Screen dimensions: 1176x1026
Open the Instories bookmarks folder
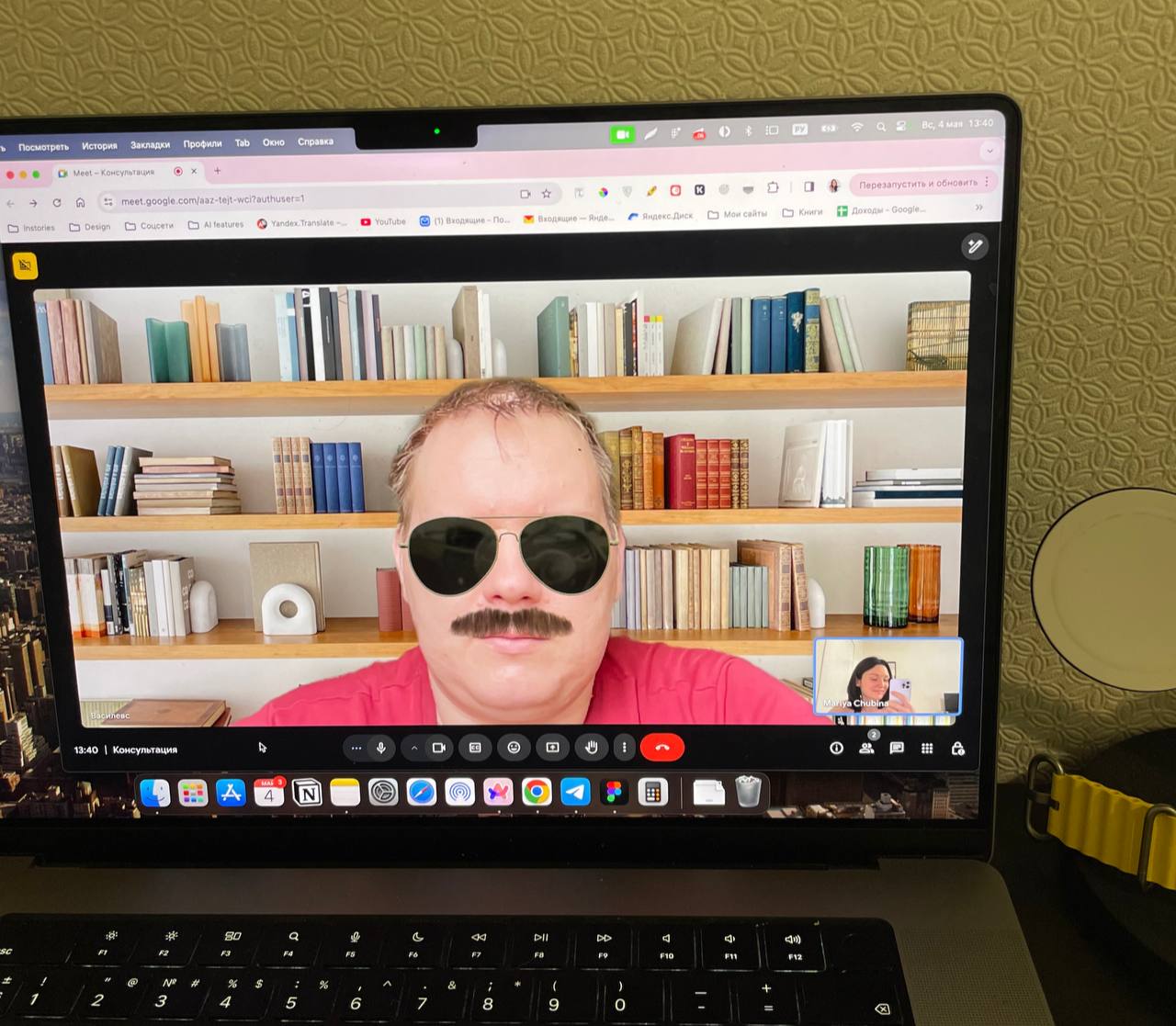(32, 228)
